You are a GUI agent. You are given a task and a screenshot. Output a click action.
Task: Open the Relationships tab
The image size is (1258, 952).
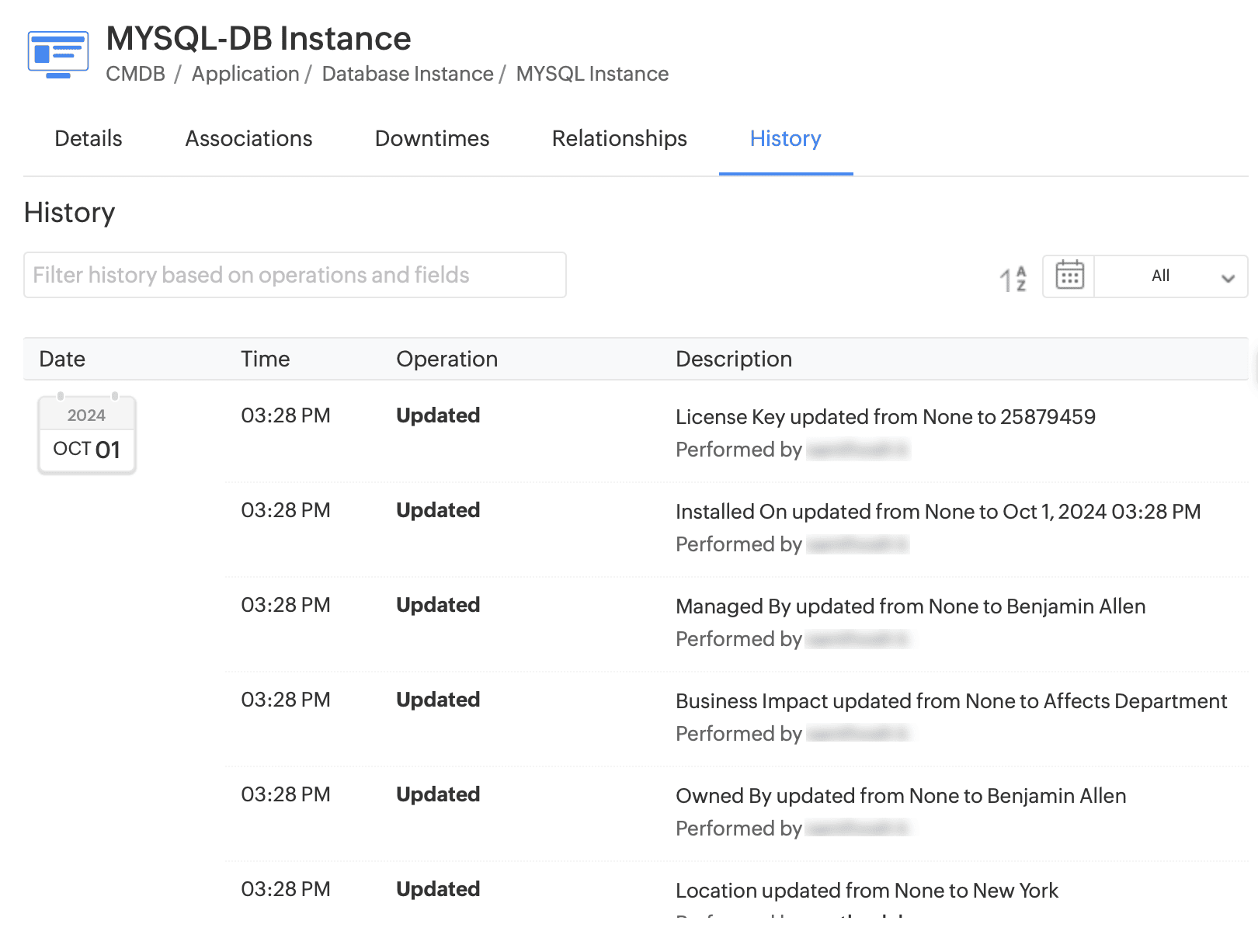619,138
